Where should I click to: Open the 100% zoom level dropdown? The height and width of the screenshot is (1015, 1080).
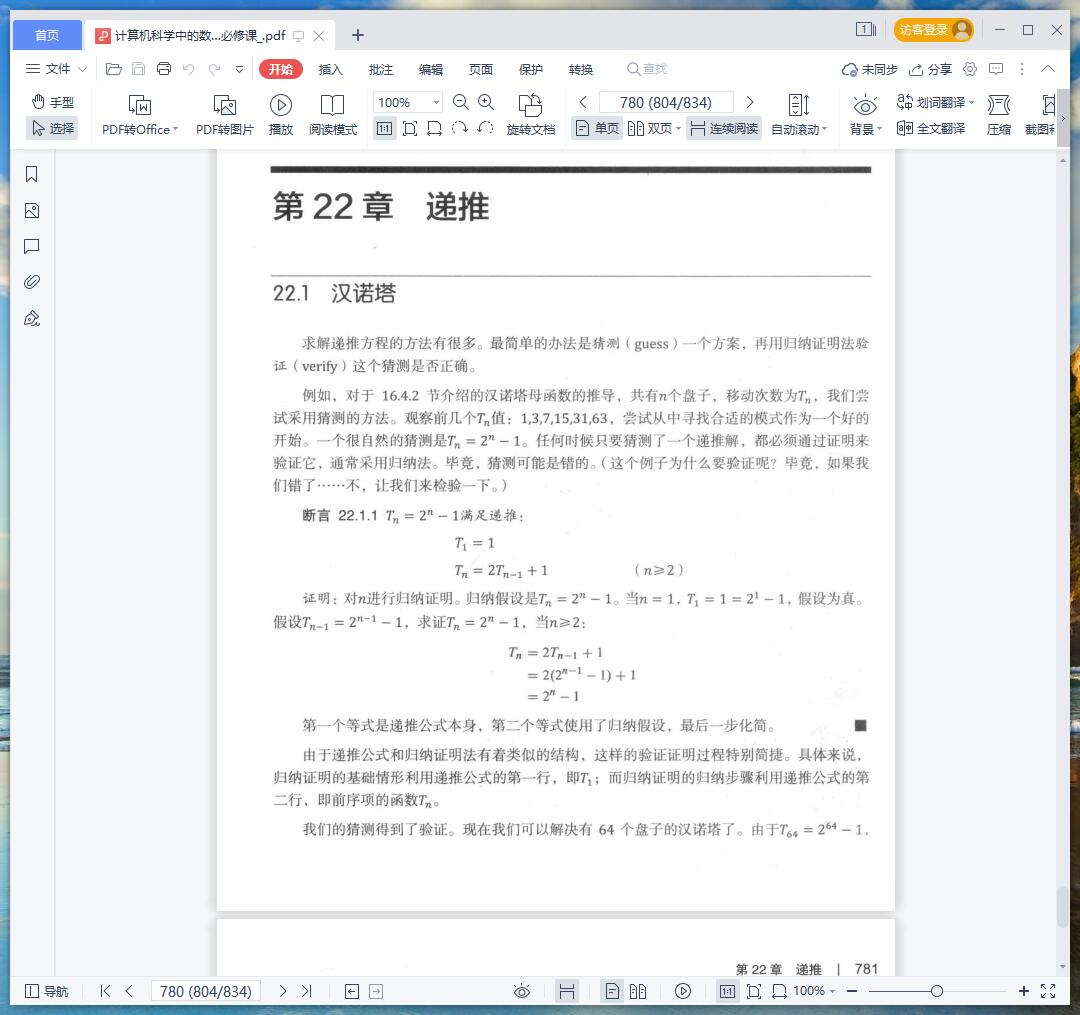coord(437,103)
